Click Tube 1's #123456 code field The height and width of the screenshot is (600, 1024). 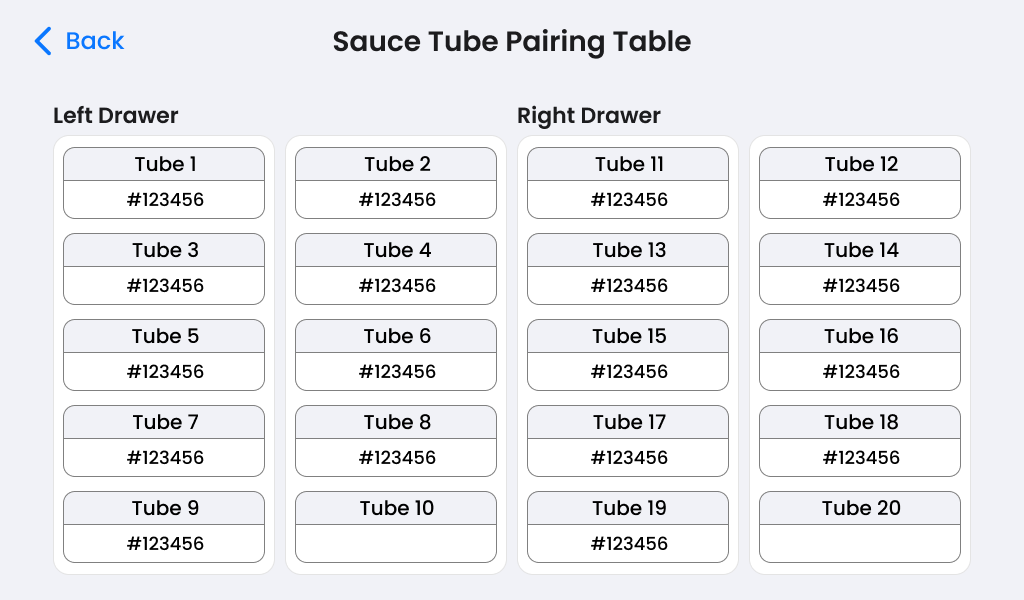[x=164, y=200]
